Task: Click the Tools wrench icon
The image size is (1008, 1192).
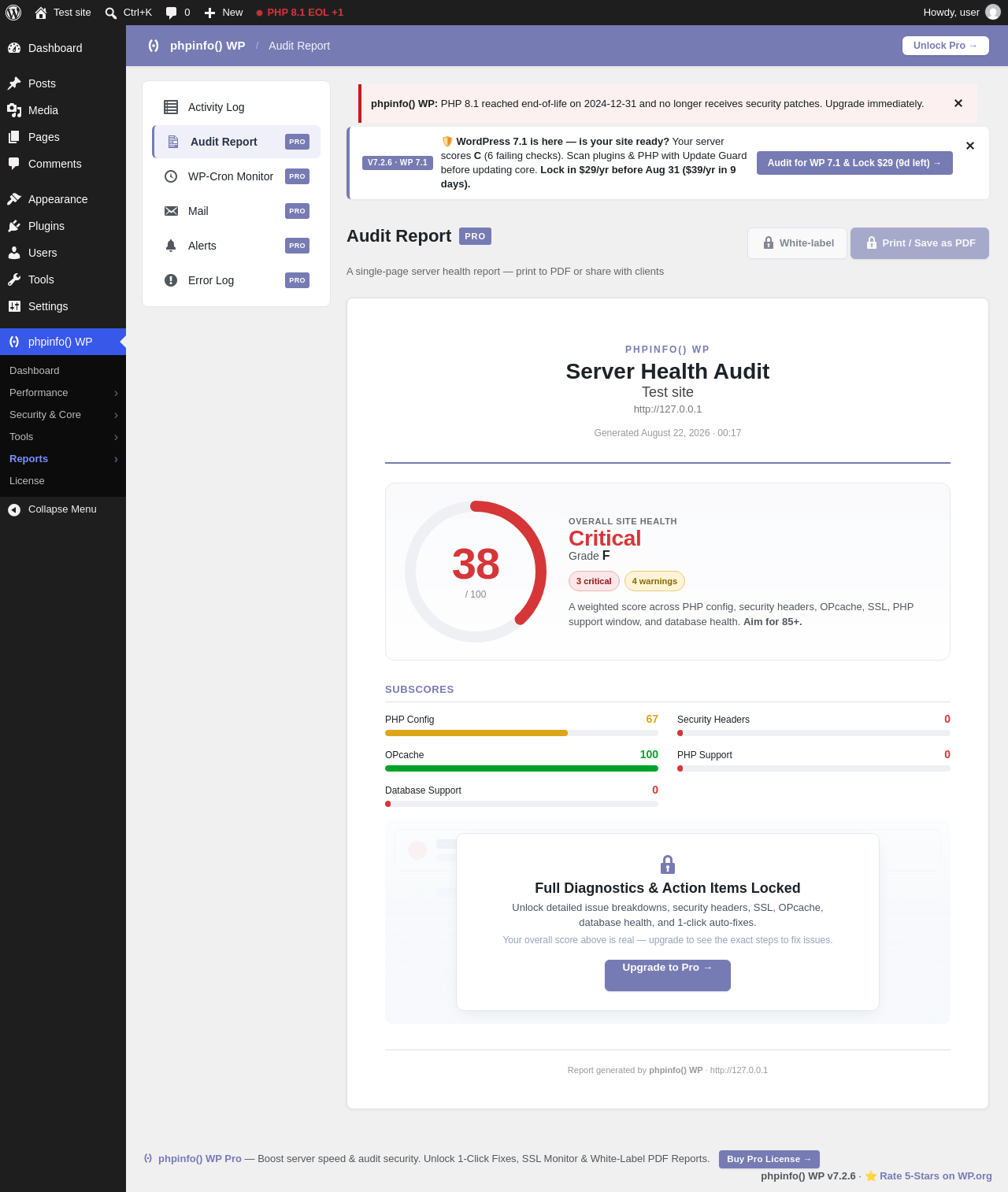Action: tap(14, 279)
